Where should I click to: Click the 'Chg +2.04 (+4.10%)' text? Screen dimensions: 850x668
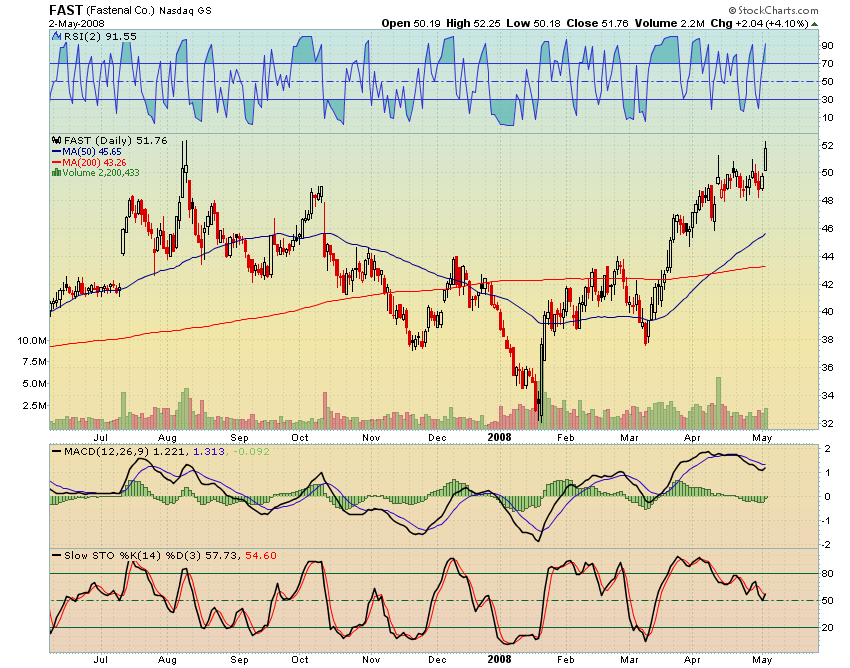point(759,23)
